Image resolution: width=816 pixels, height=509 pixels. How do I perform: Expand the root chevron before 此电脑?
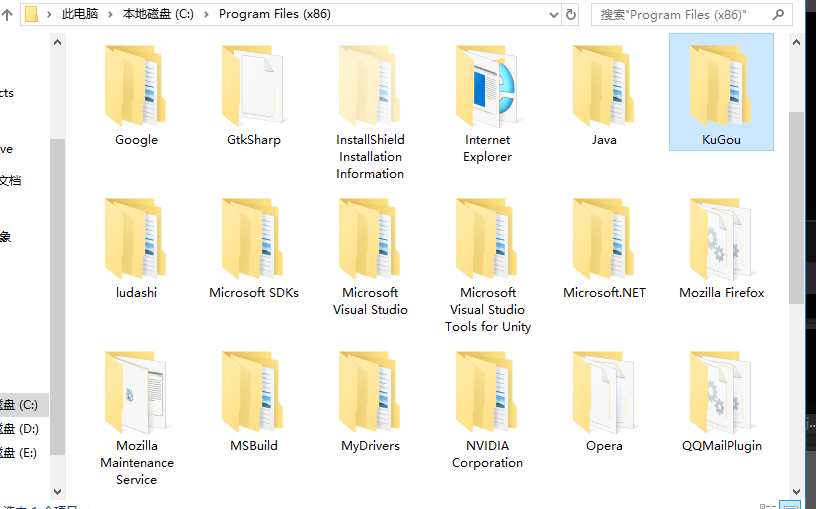click(x=49, y=15)
